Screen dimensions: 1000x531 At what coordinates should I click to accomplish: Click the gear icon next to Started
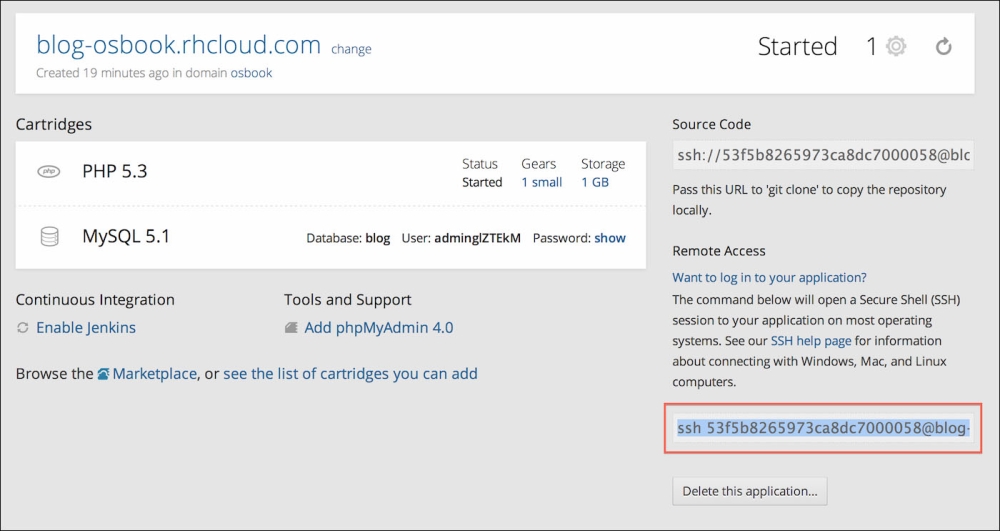(x=896, y=46)
